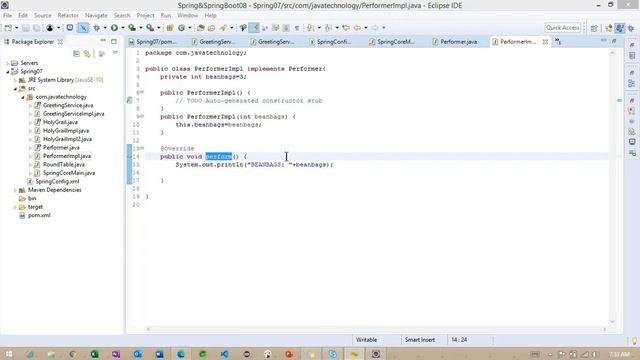The height and width of the screenshot is (360, 640).
Task: Open Package Explorer View Menu arrow
Action: [116, 53]
